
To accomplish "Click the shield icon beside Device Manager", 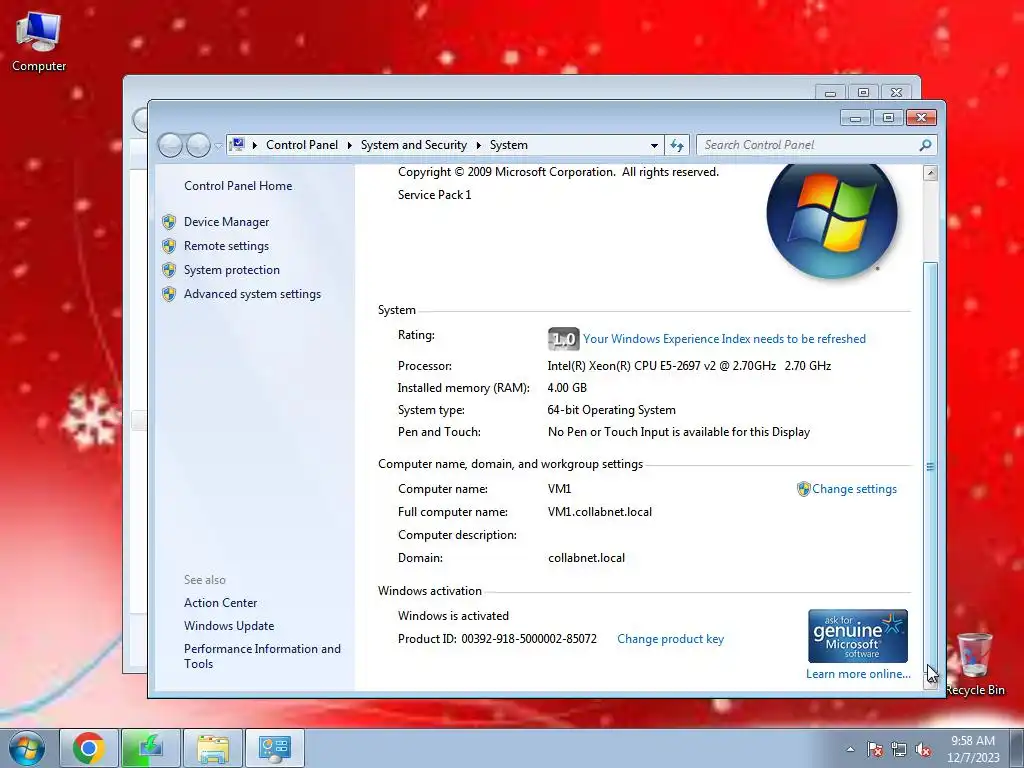I will point(169,222).
